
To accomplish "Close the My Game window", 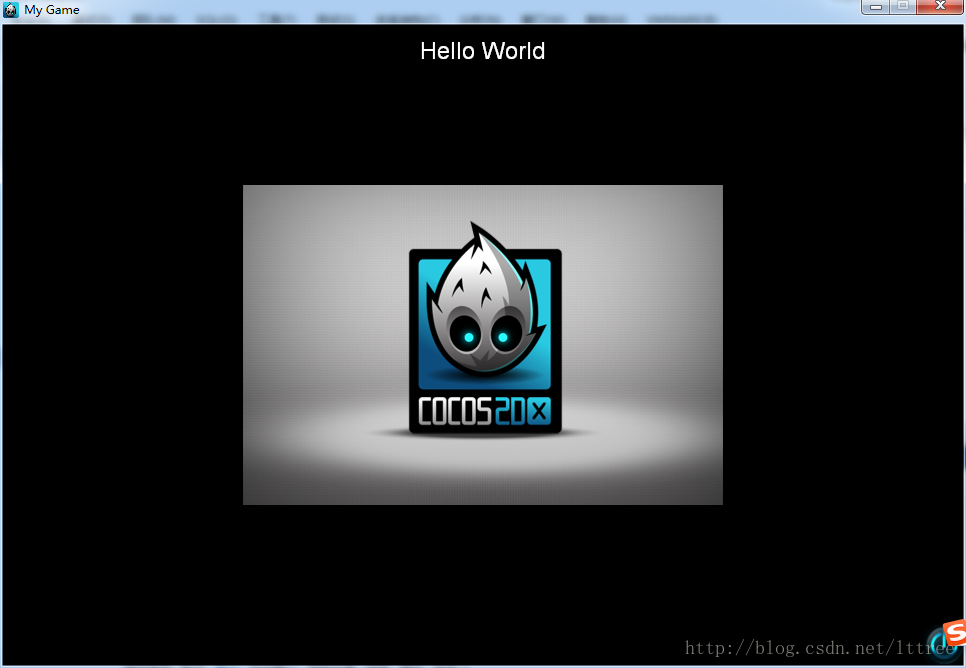I will (x=940, y=7).
